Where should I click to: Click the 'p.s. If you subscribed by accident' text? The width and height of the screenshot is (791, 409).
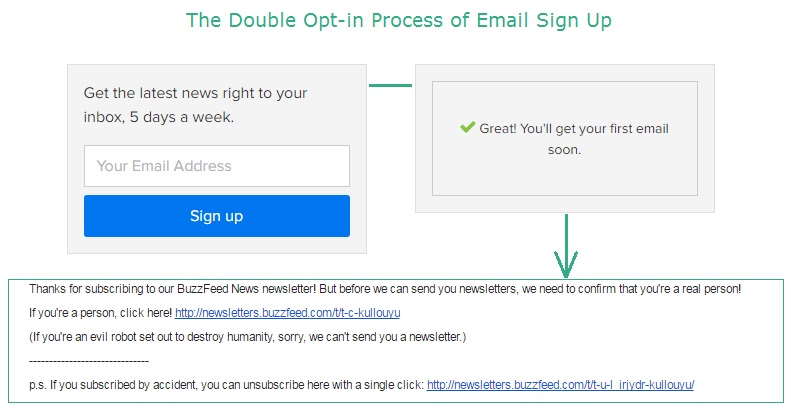pyautogui.click(x=227, y=385)
